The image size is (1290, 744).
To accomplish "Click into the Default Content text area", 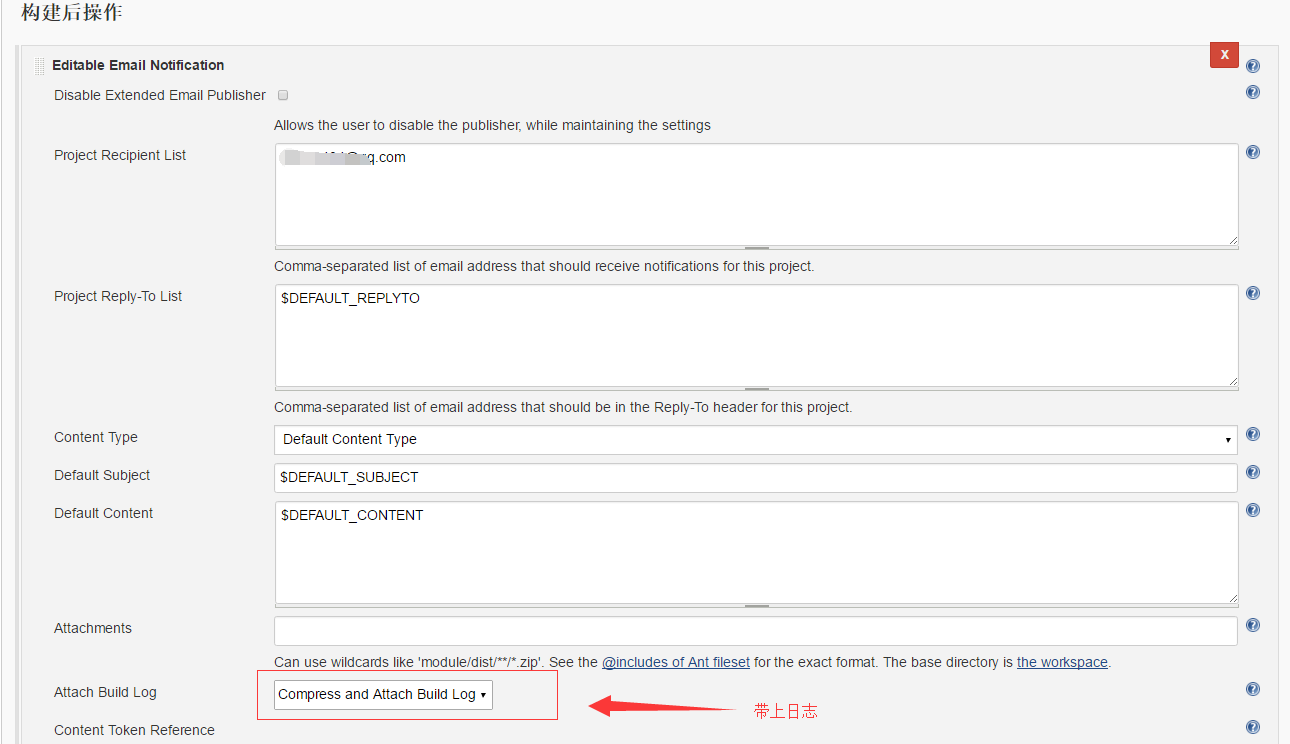I will click(x=757, y=552).
